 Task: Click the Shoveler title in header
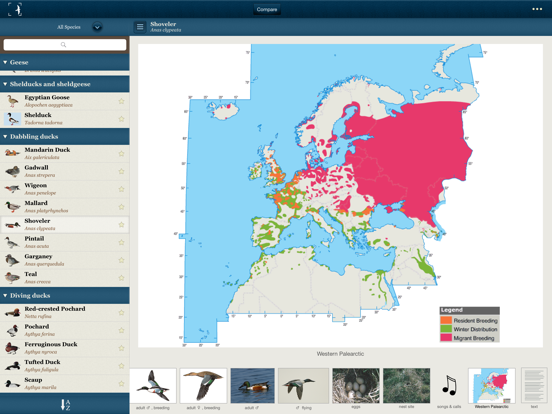click(x=163, y=24)
